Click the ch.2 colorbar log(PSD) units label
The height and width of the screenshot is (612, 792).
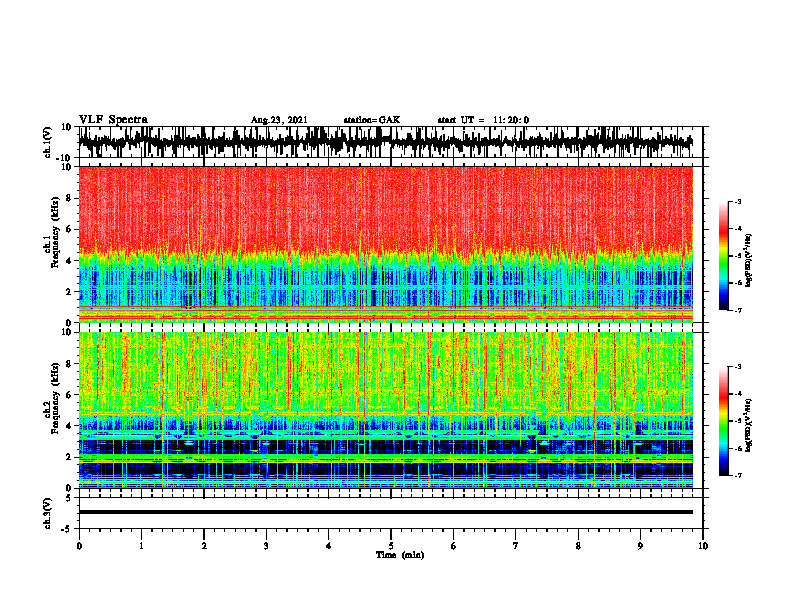pos(749,425)
